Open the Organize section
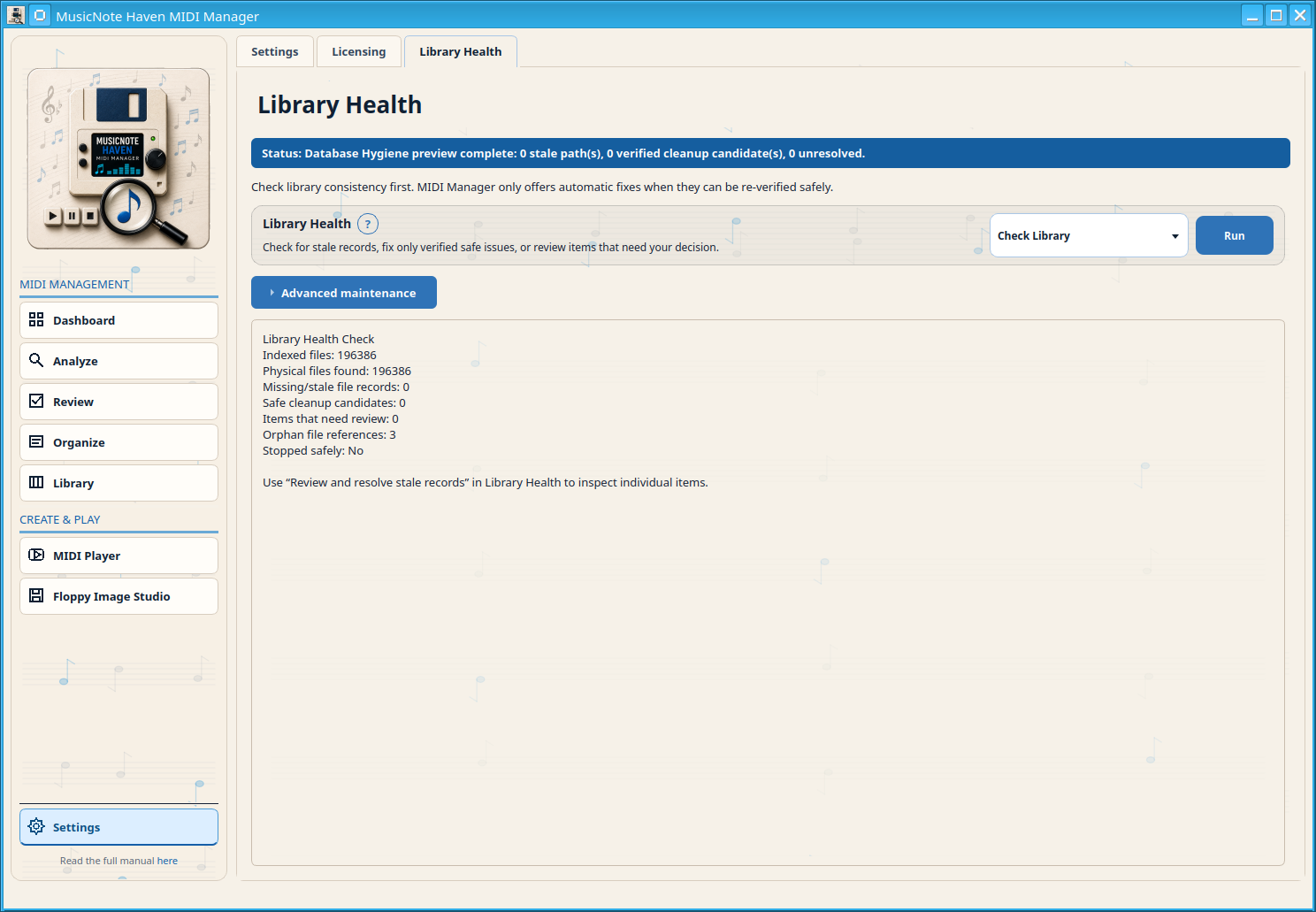 click(x=119, y=442)
